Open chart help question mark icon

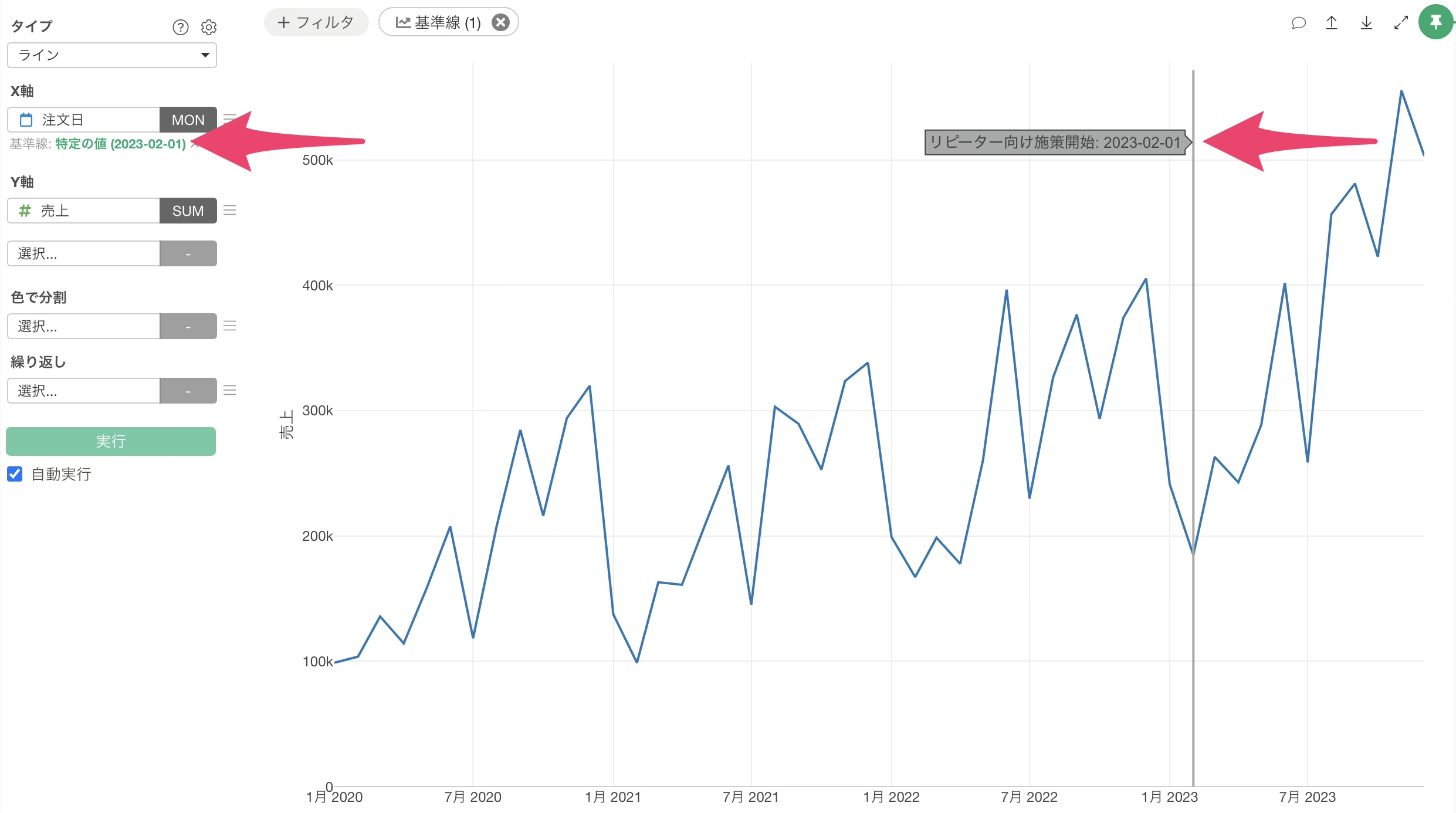tap(180, 27)
